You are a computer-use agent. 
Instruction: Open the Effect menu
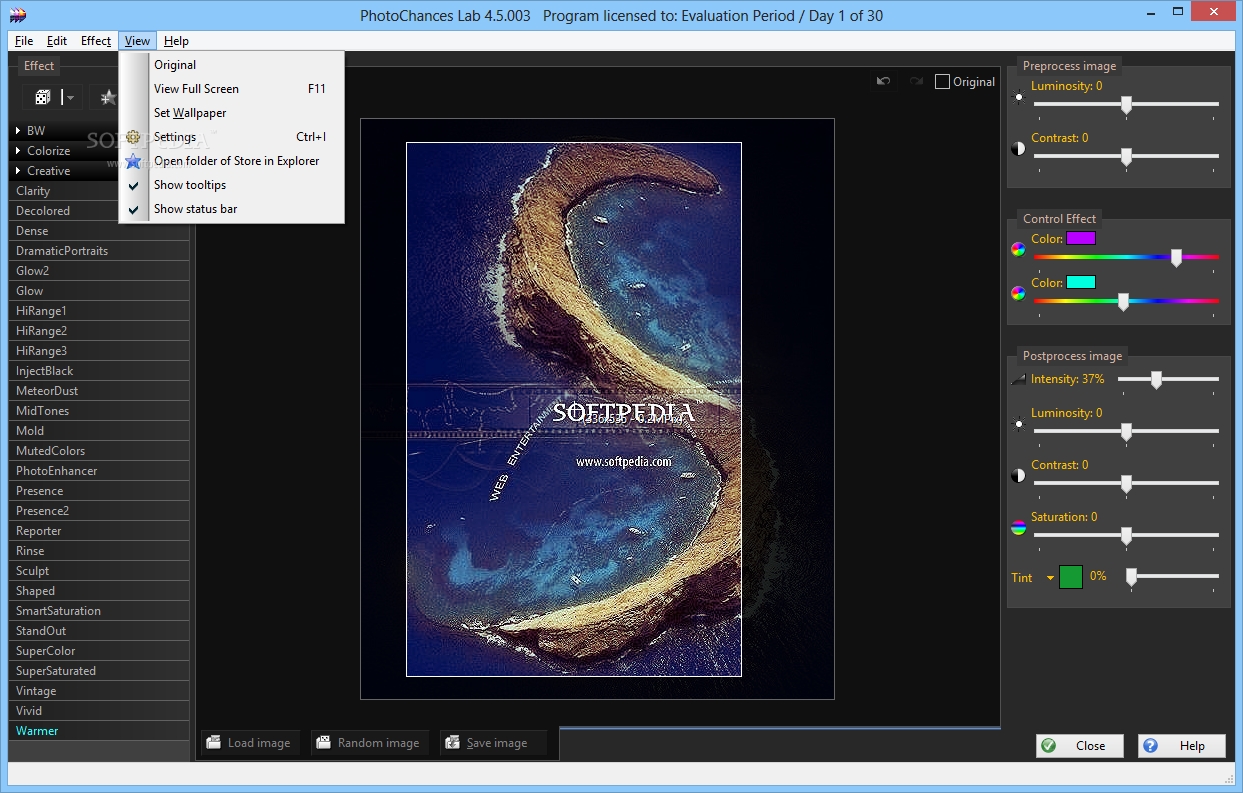[96, 41]
